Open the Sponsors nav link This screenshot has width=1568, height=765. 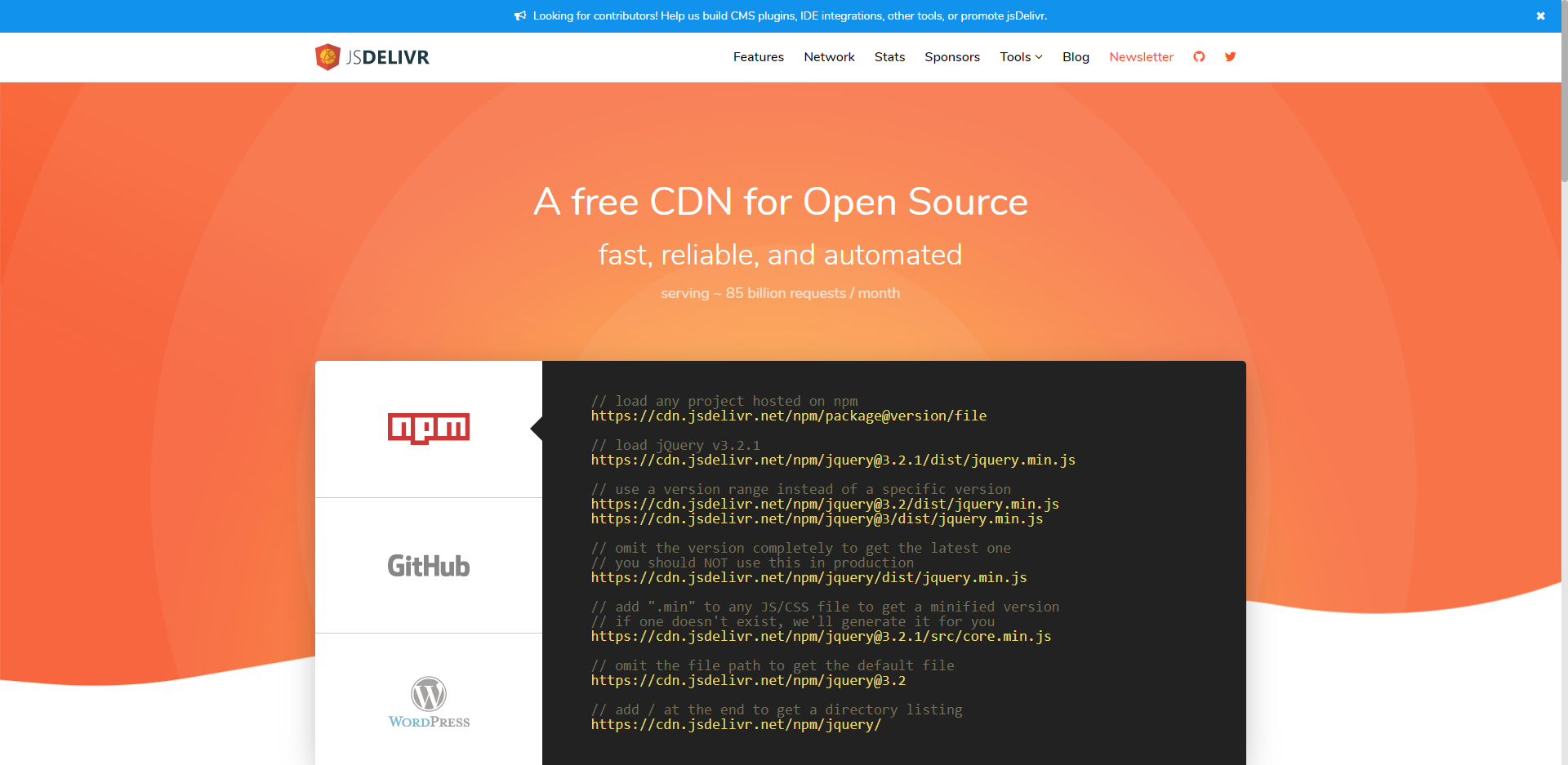point(952,57)
